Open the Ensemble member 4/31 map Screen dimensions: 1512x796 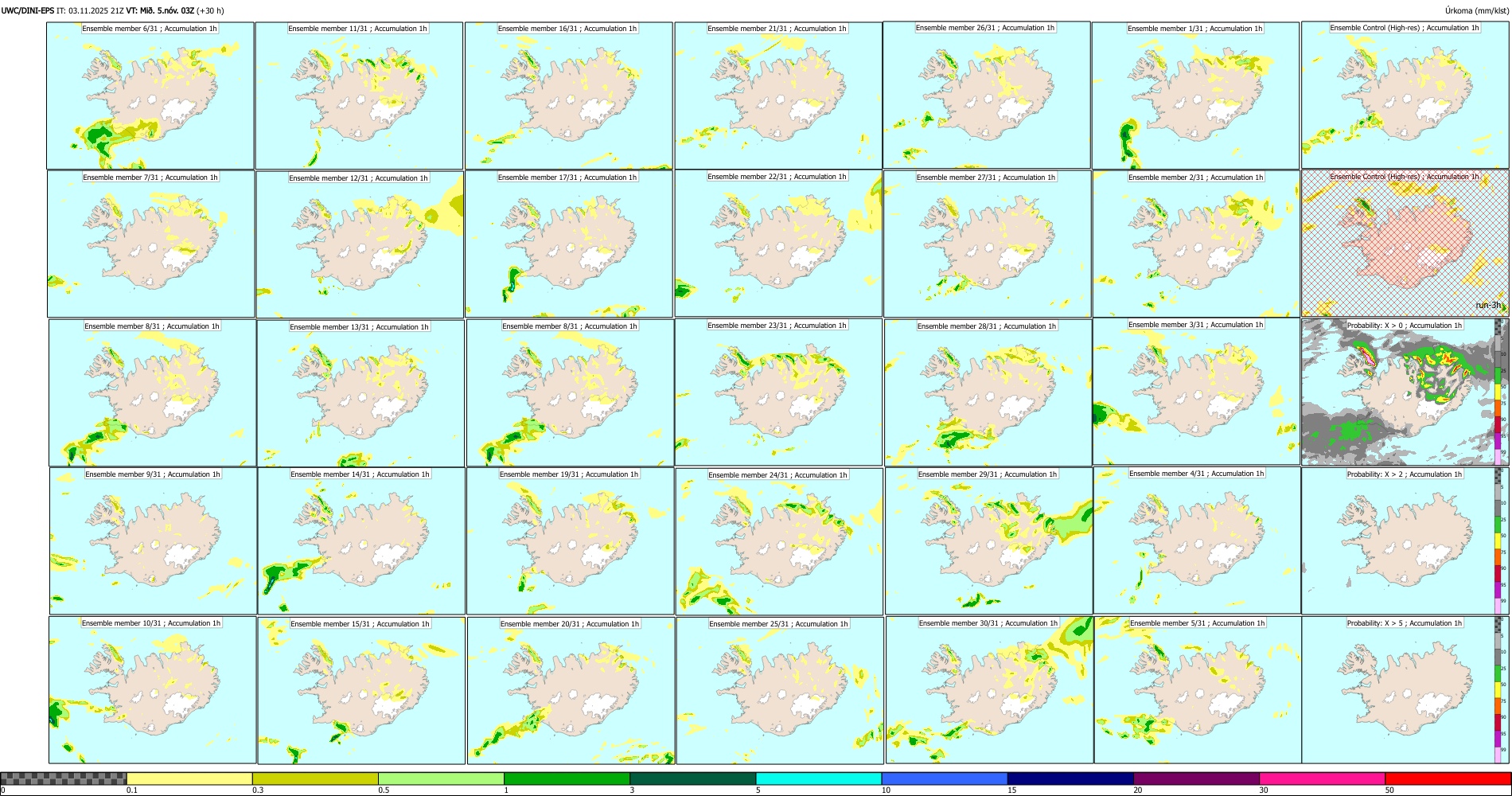click(x=1197, y=540)
